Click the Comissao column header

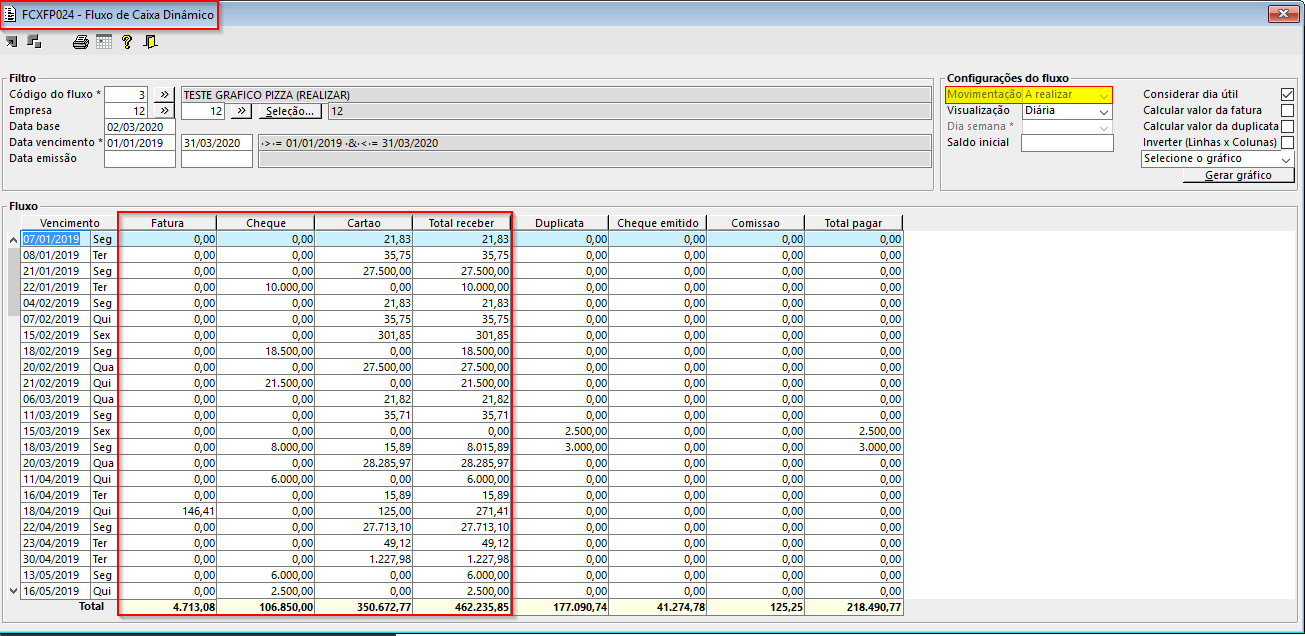[755, 223]
